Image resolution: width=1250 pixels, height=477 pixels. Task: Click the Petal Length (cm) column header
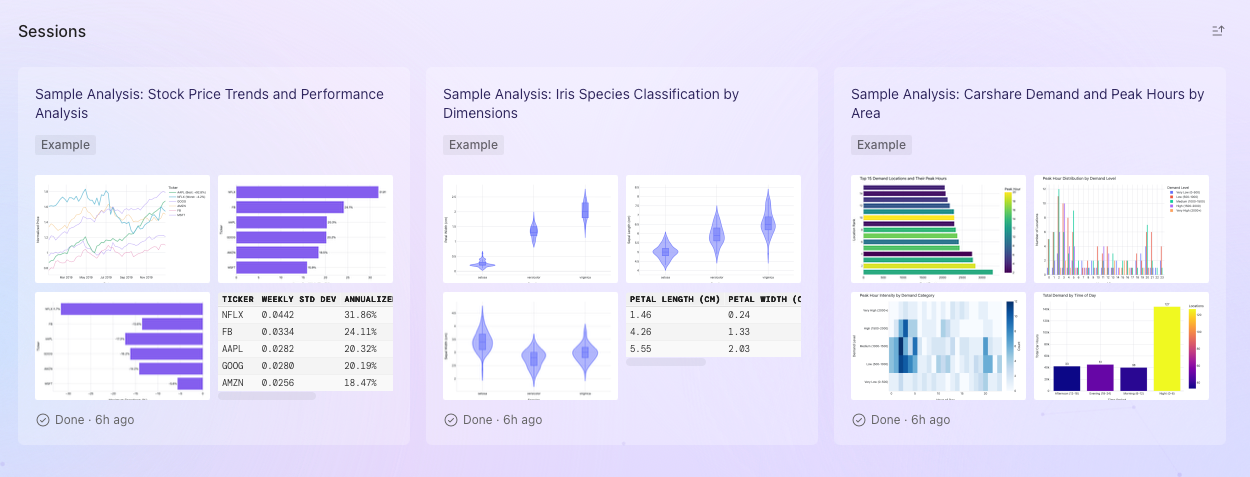coord(674,299)
